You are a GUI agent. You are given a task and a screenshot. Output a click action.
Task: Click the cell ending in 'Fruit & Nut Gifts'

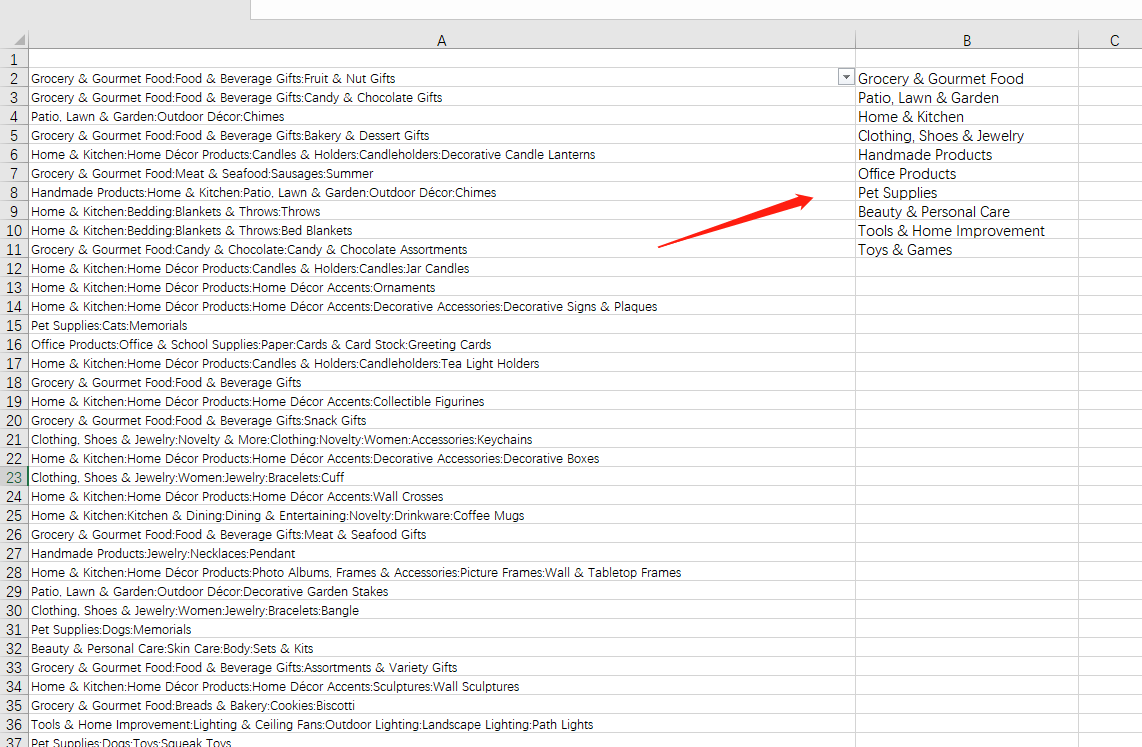tap(441, 78)
